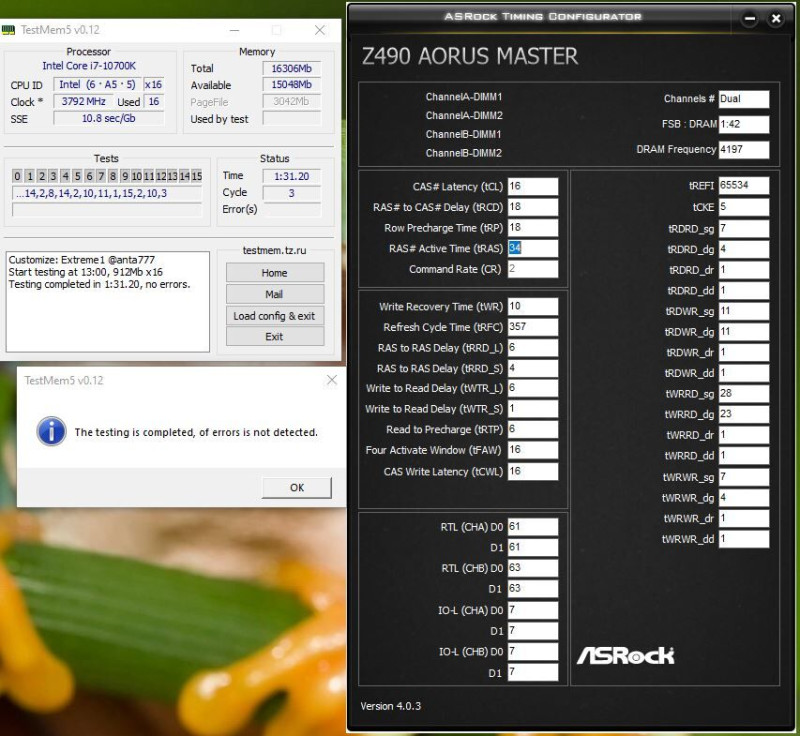Click the Version 4.0.3 label
This screenshot has height=736, width=800.
(x=390, y=706)
